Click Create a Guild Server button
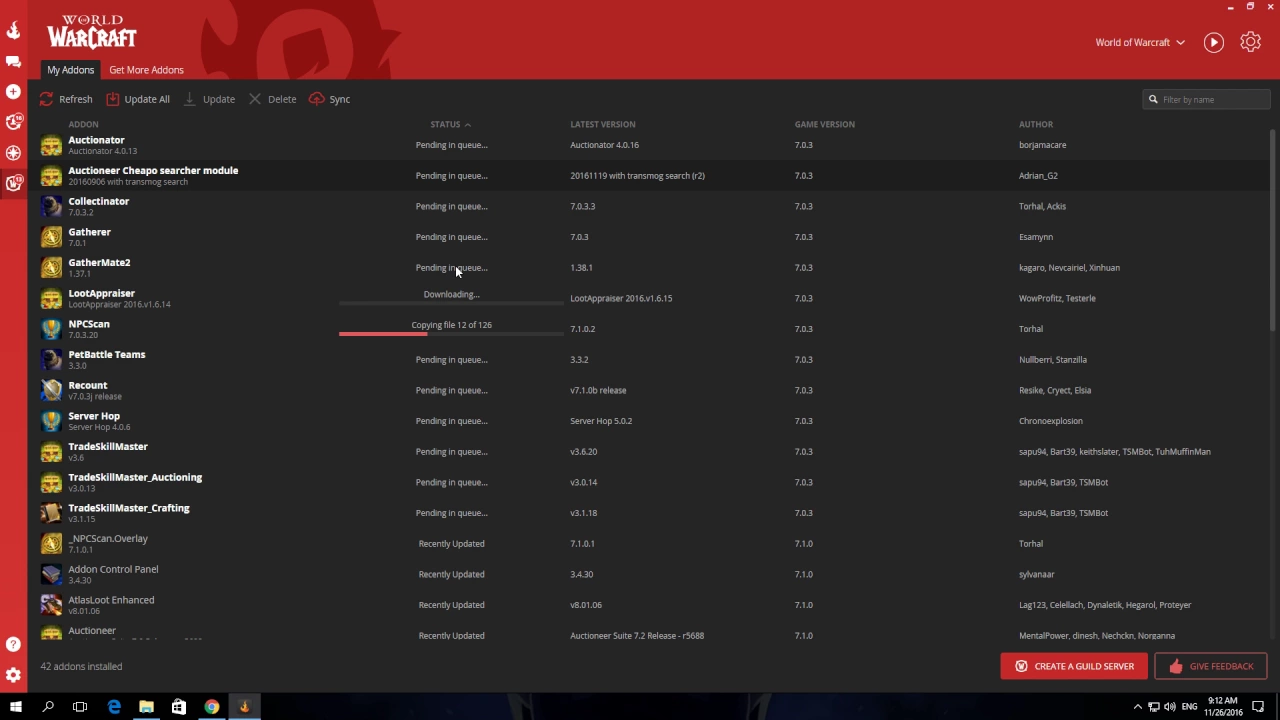The image size is (1280, 720). pyautogui.click(x=1074, y=666)
